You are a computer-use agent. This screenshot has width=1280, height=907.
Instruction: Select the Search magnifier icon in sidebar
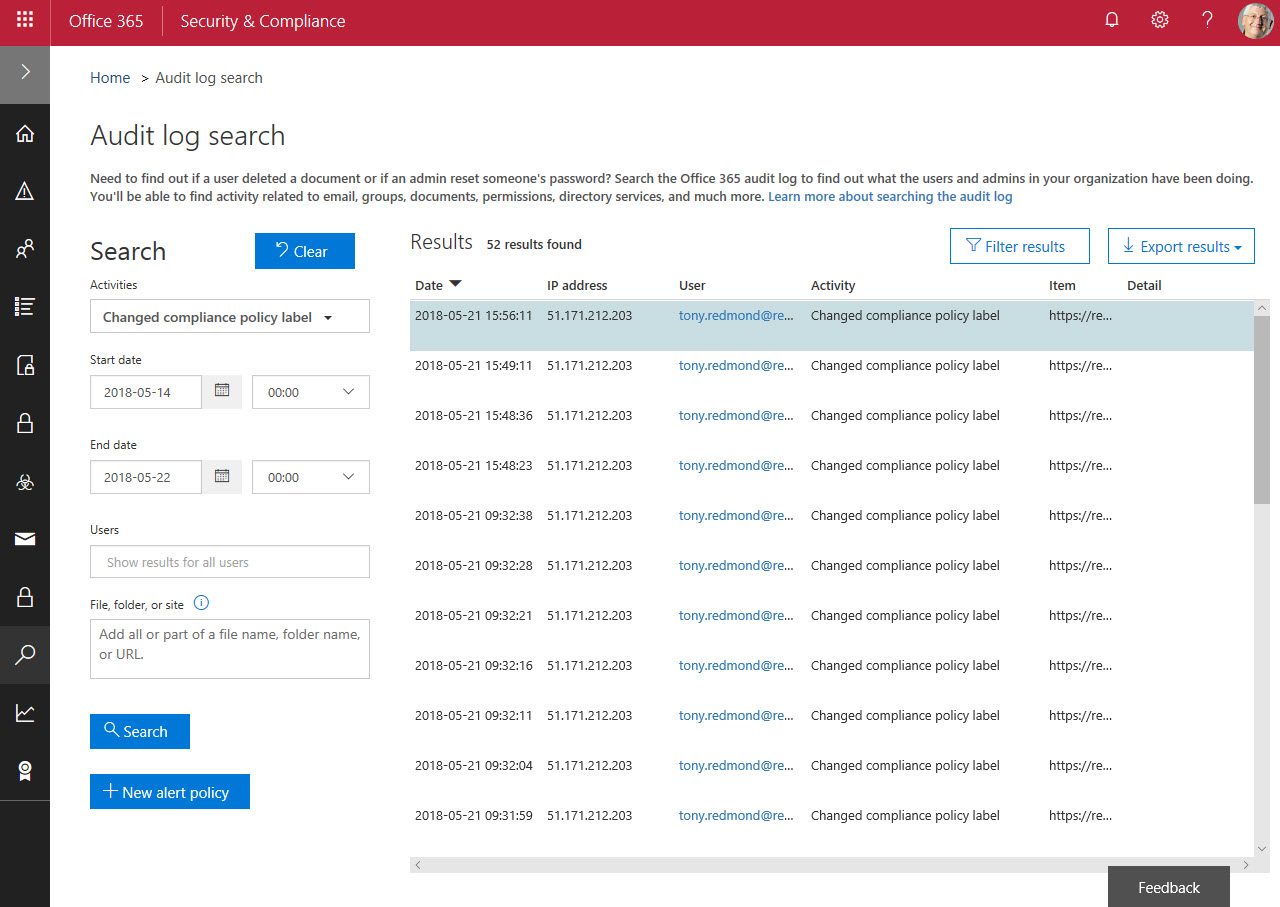point(25,655)
